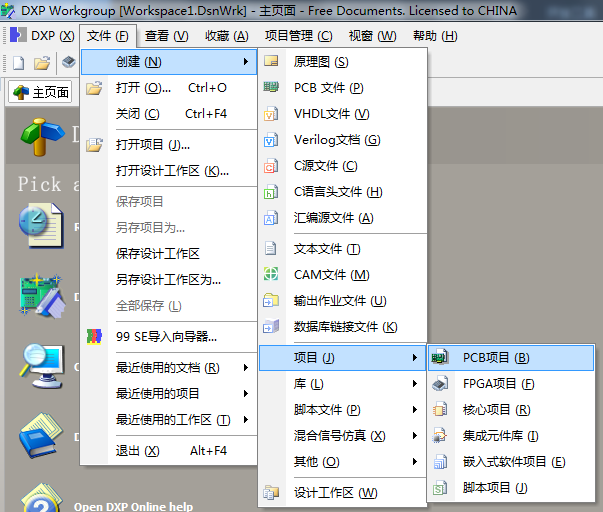Viewport: 603px width, 512px height.
Task: Click the 设计工作区 (W) icon
Action: (271, 492)
